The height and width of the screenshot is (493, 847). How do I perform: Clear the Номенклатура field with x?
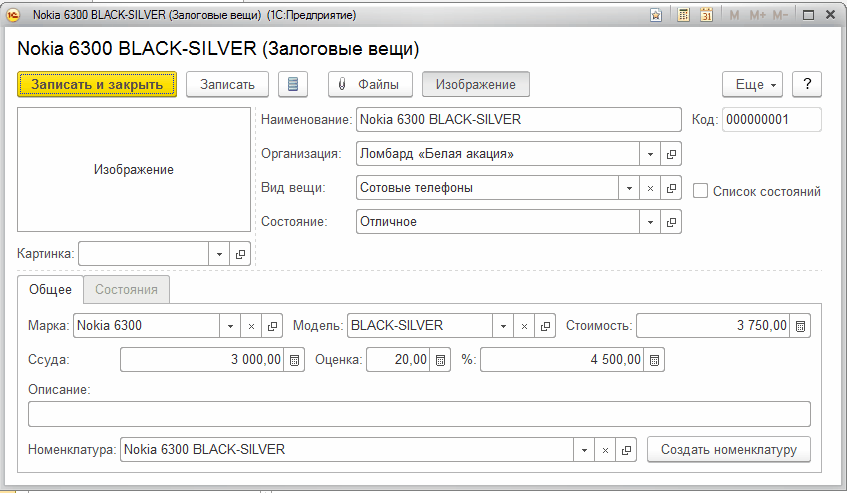pos(605,450)
